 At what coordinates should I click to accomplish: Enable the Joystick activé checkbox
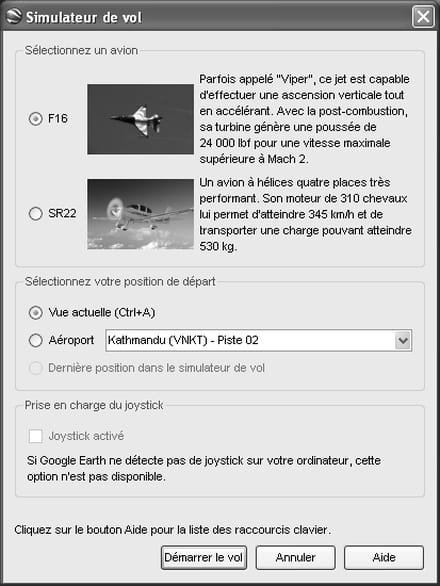pyautogui.click(x=36, y=436)
